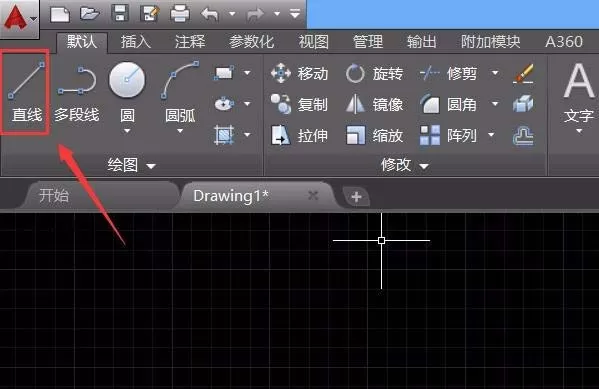Select the Polyline (多段线) tool
The image size is (599, 389).
[x=77, y=94]
